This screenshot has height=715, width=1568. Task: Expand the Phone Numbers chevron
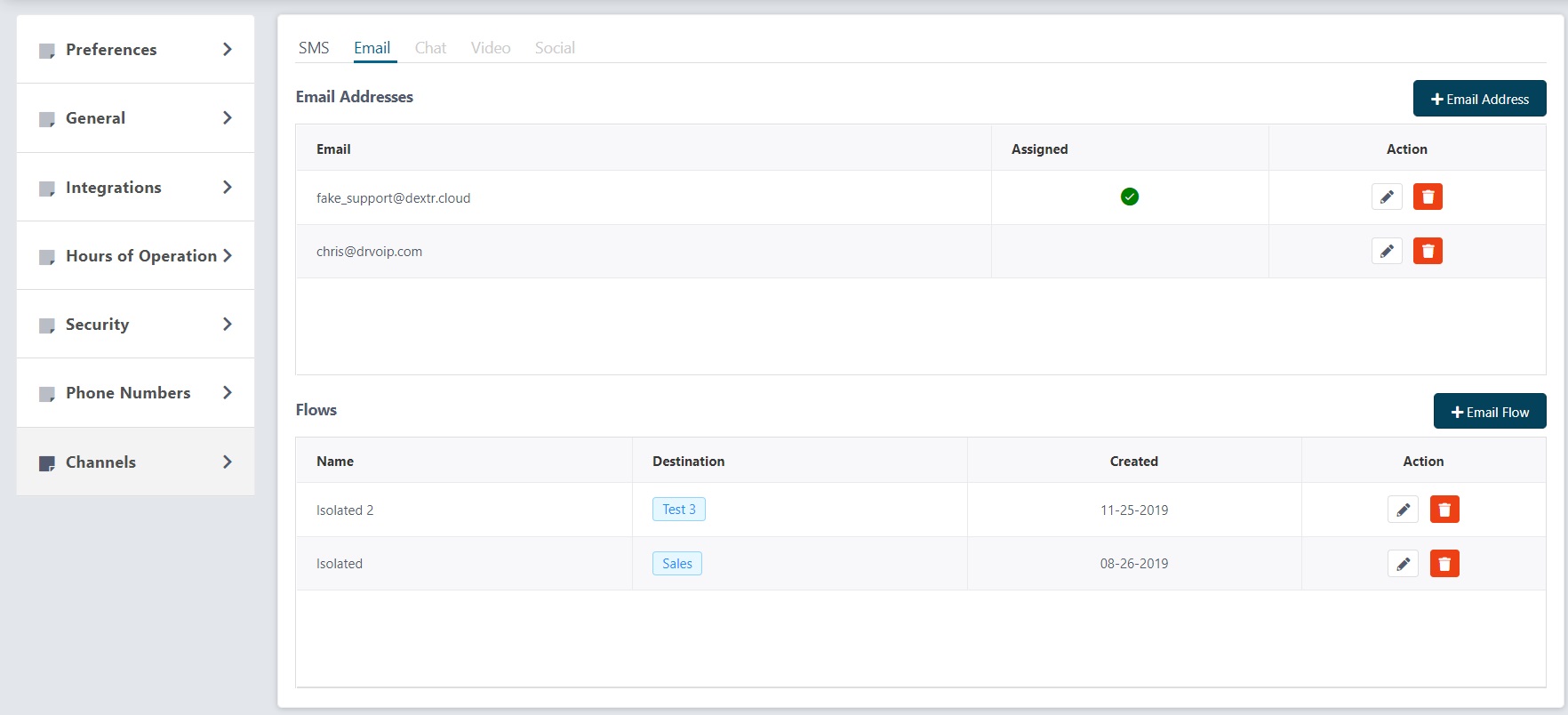[228, 392]
